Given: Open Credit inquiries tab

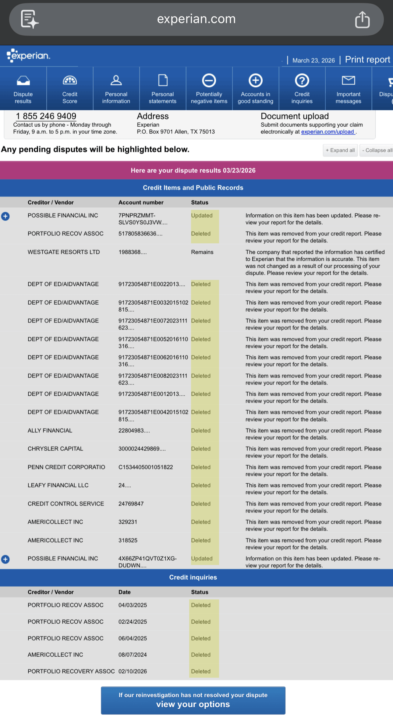Looking at the screenshot, I should (x=302, y=88).
